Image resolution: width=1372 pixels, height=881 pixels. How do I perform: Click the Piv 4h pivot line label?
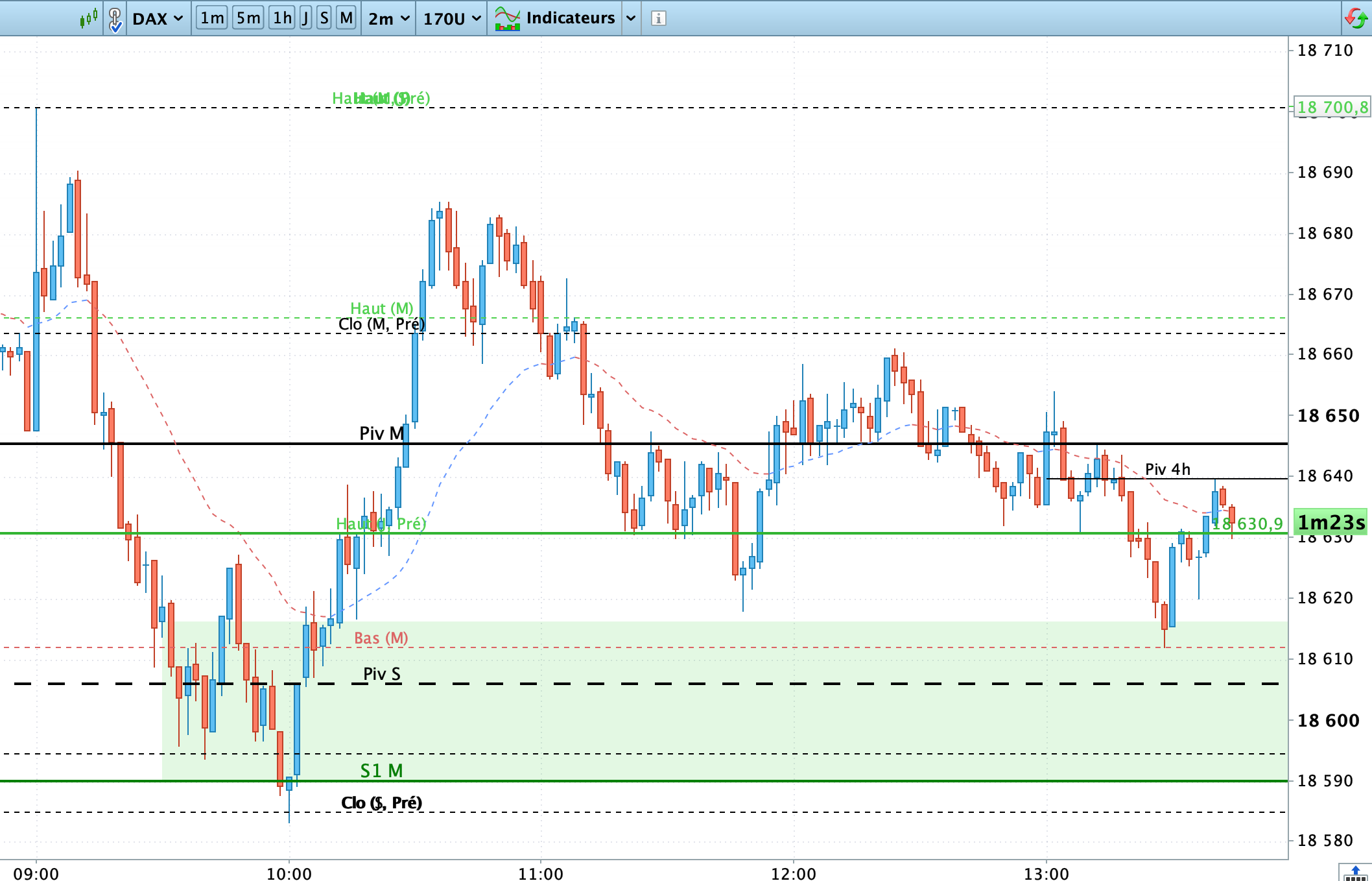click(x=1167, y=469)
